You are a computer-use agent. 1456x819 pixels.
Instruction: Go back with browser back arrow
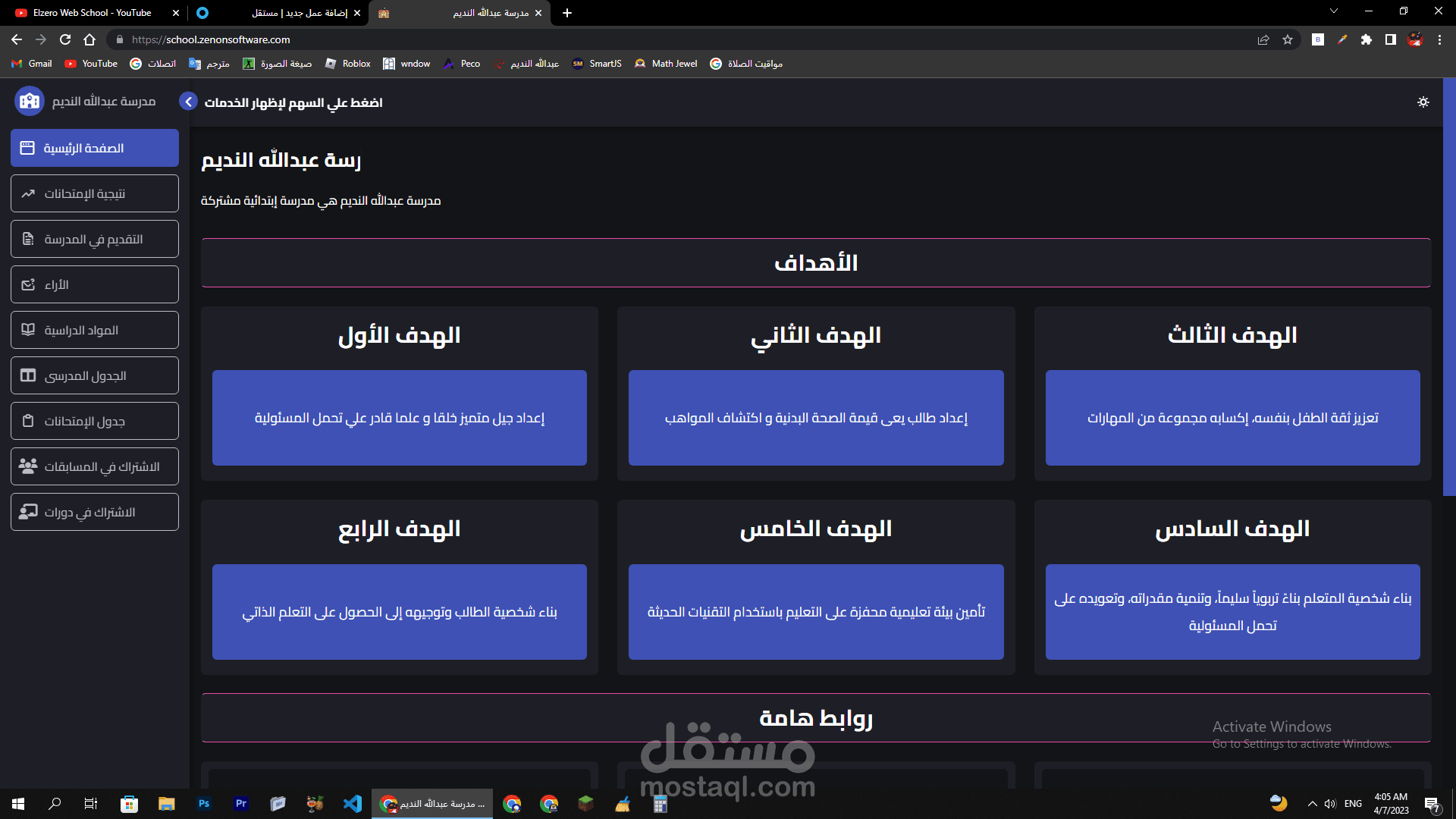[17, 39]
